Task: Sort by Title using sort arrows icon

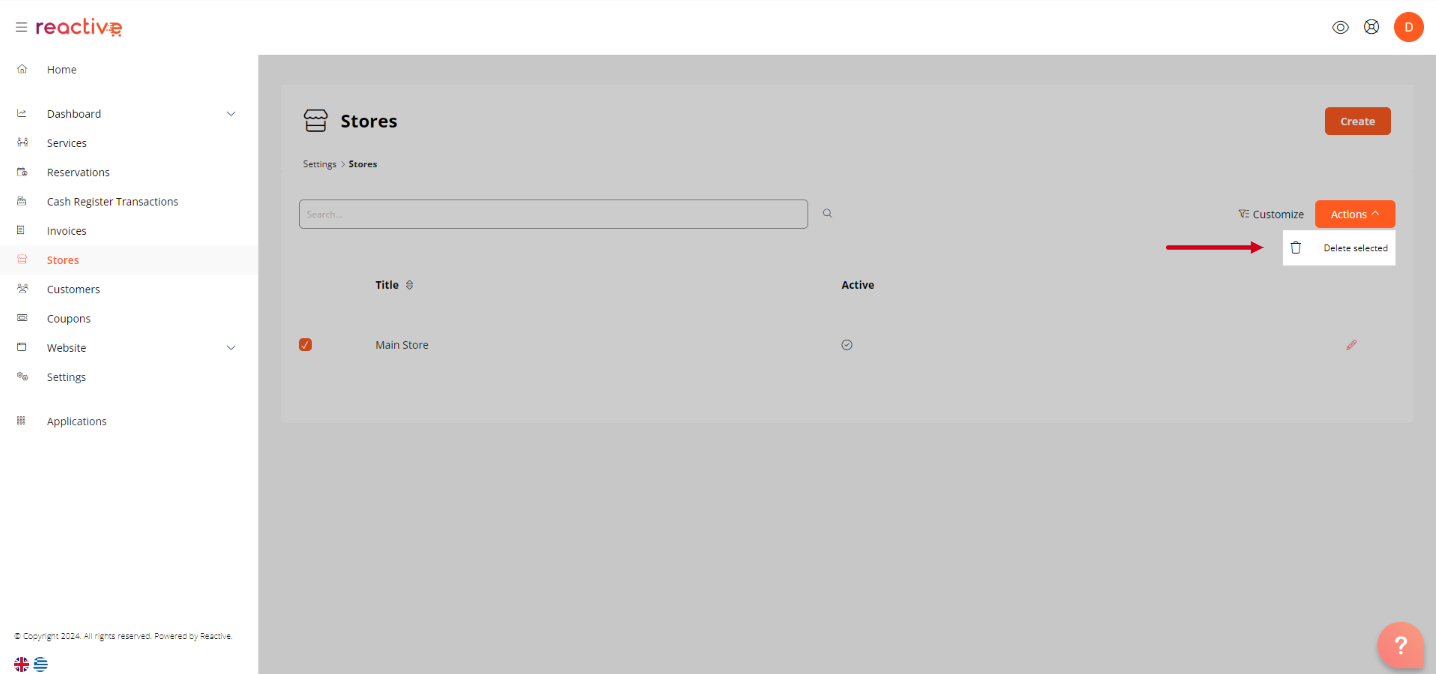Action: pyautogui.click(x=409, y=285)
